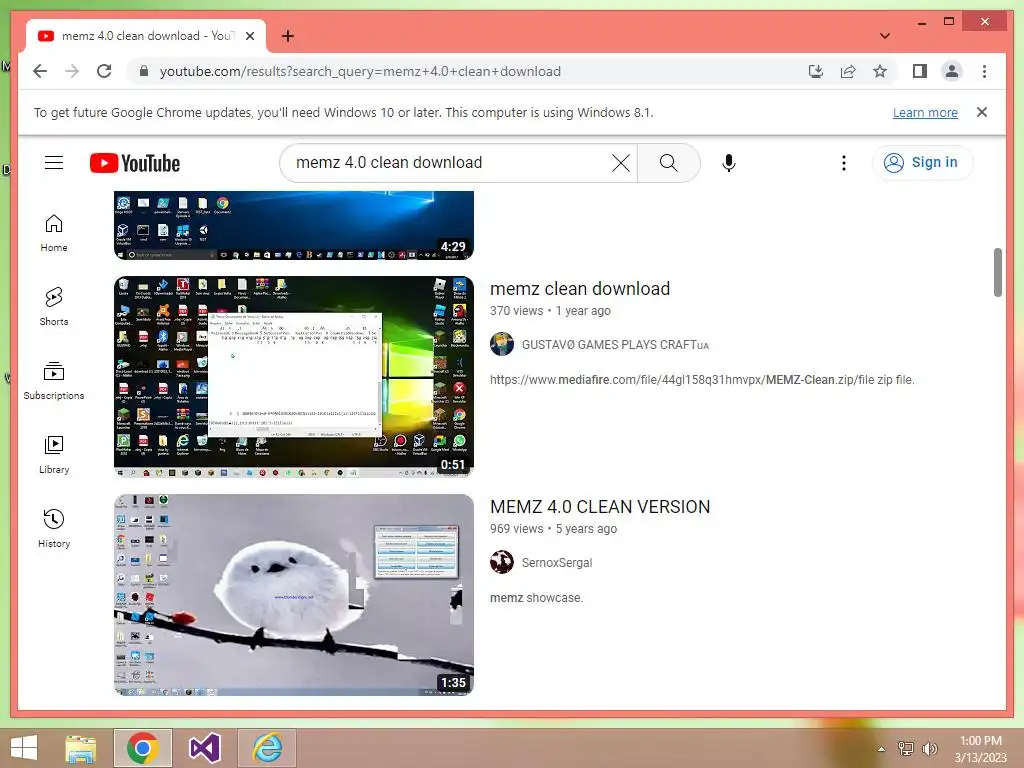1024x768 pixels.
Task: Click the address bar URL
Action: tap(360, 71)
